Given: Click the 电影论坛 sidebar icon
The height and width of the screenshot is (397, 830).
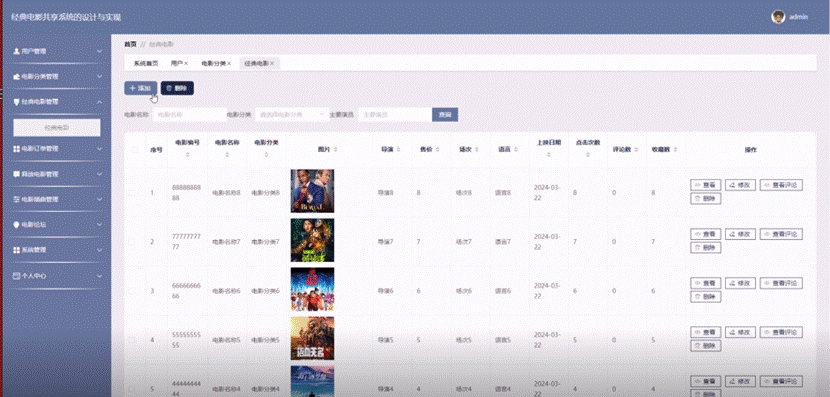Looking at the screenshot, I should pyautogui.click(x=16, y=224).
